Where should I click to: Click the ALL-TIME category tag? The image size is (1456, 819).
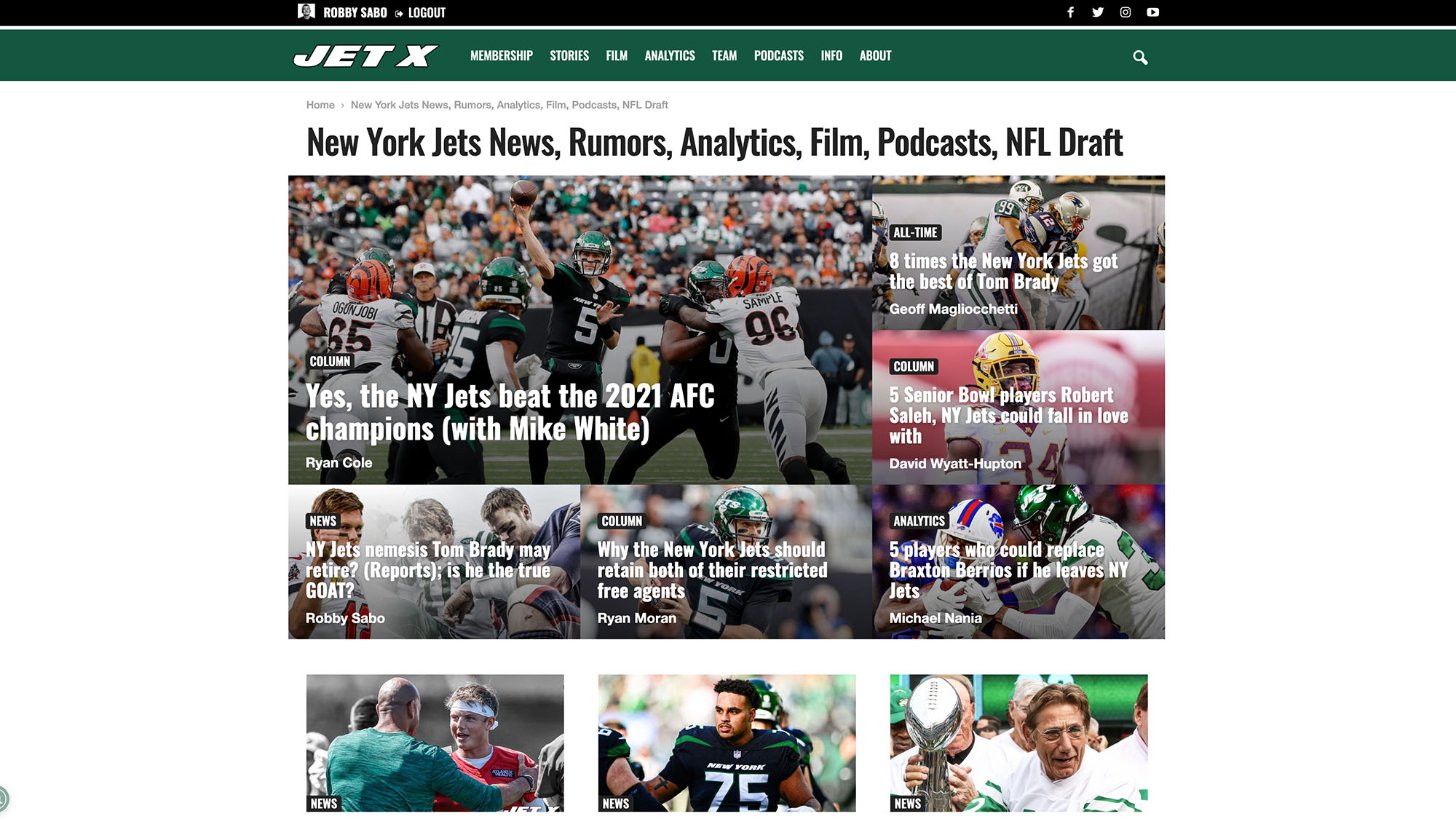[915, 233]
